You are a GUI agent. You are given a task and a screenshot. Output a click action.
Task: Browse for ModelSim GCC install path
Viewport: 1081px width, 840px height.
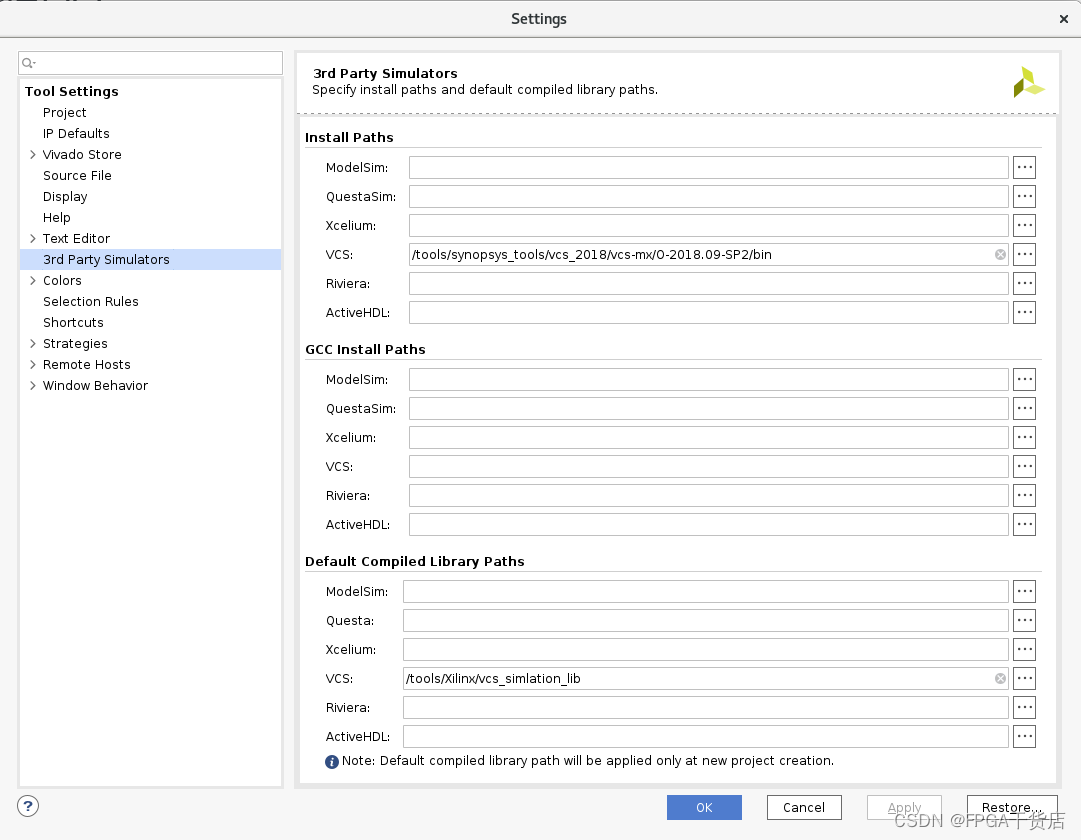(x=1024, y=379)
